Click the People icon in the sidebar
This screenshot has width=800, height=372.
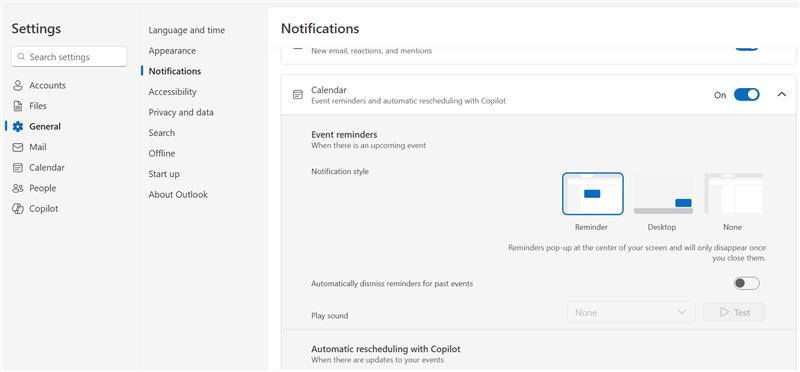tap(18, 188)
